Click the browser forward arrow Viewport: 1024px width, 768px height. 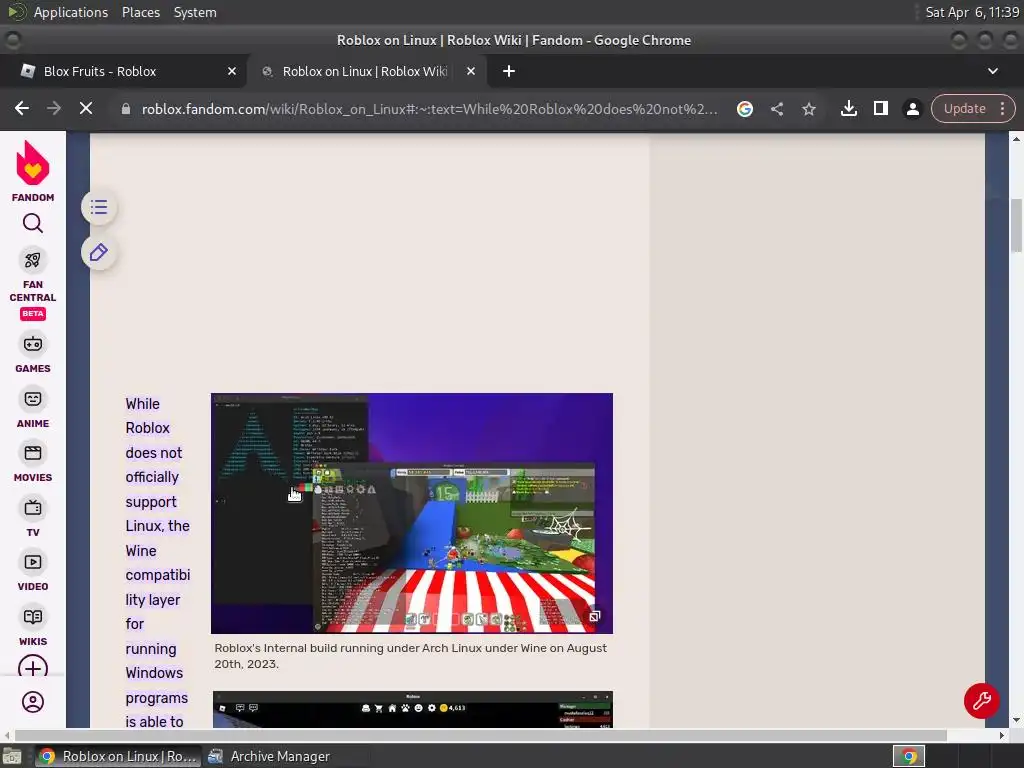tap(54, 108)
